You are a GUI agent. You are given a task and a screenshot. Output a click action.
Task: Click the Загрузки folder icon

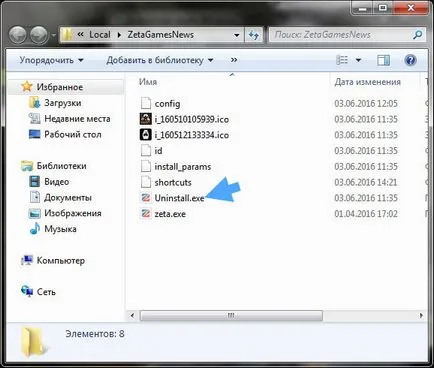(34, 102)
